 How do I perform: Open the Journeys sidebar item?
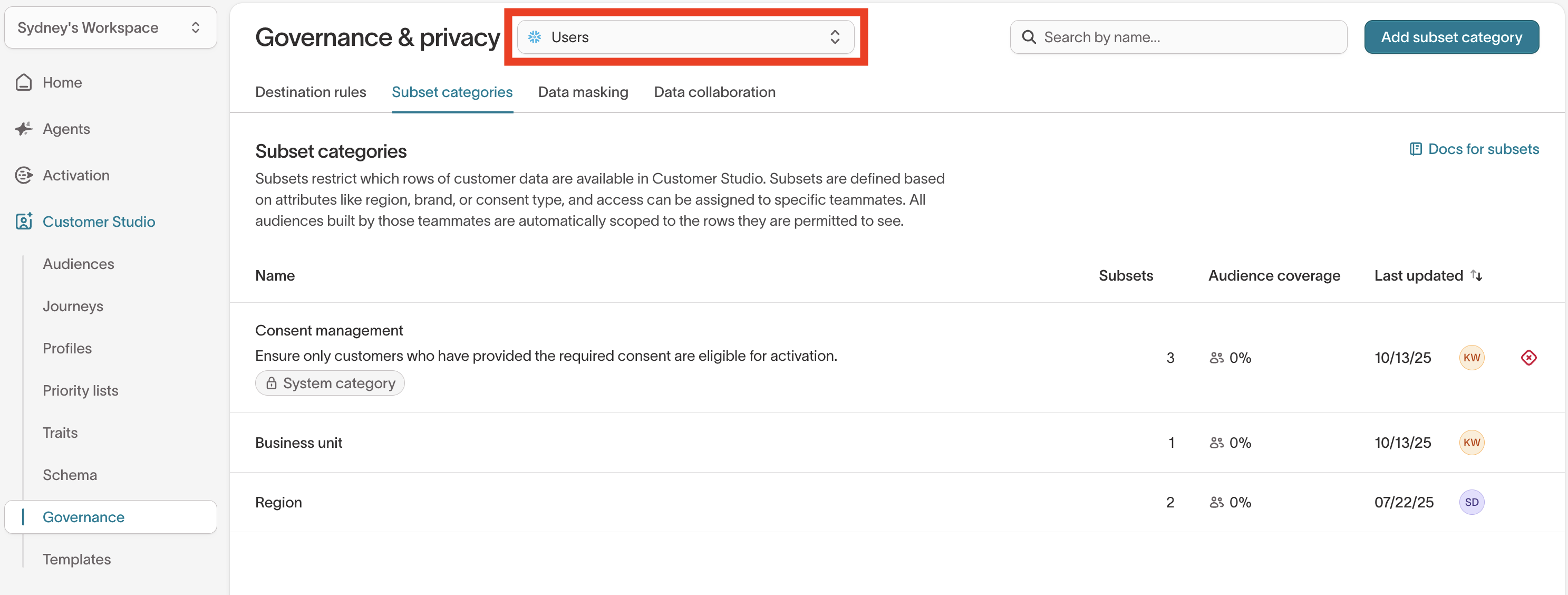point(73,306)
